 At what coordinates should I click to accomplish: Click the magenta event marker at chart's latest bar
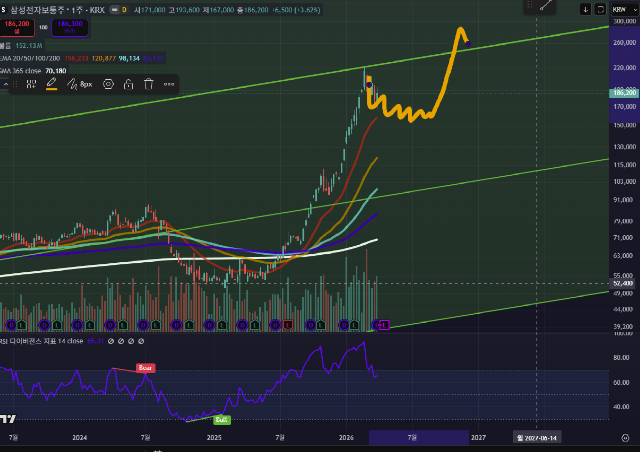pyautogui.click(x=384, y=325)
